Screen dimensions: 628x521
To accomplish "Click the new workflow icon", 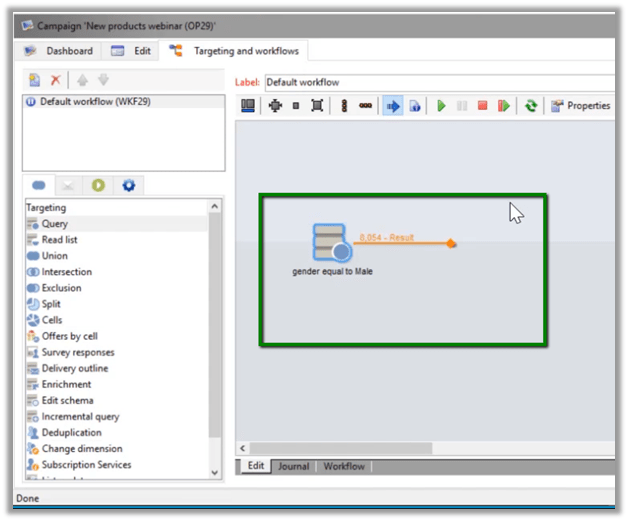I will pyautogui.click(x=35, y=80).
